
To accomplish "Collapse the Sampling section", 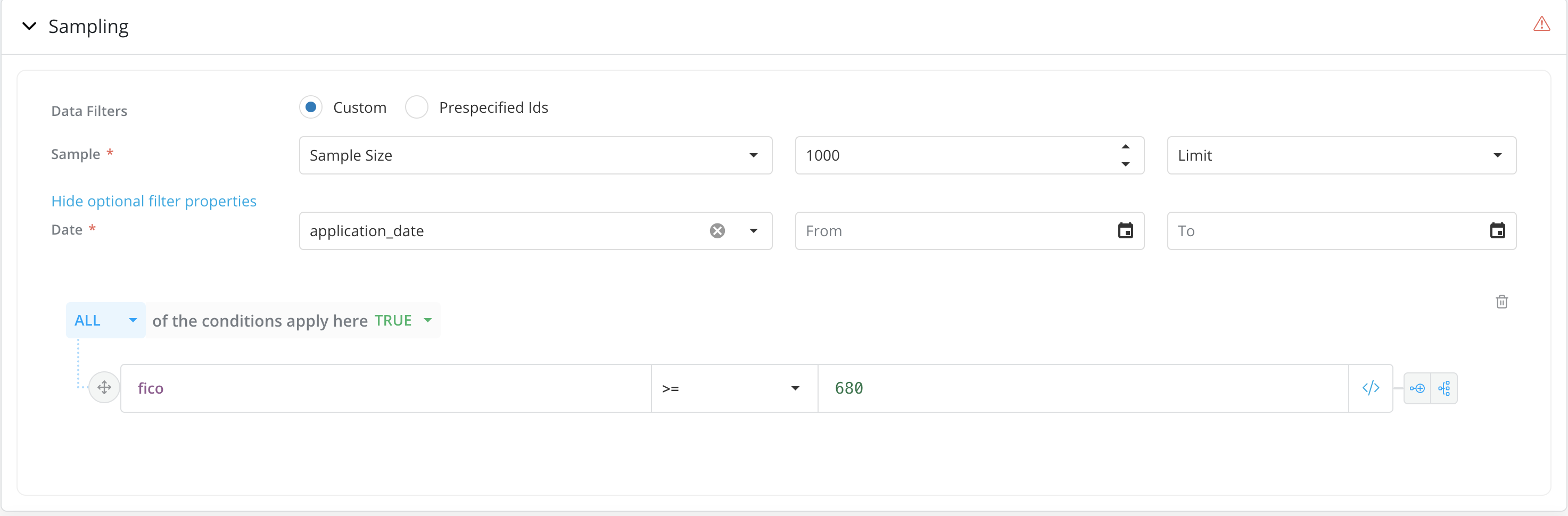I will [x=29, y=26].
